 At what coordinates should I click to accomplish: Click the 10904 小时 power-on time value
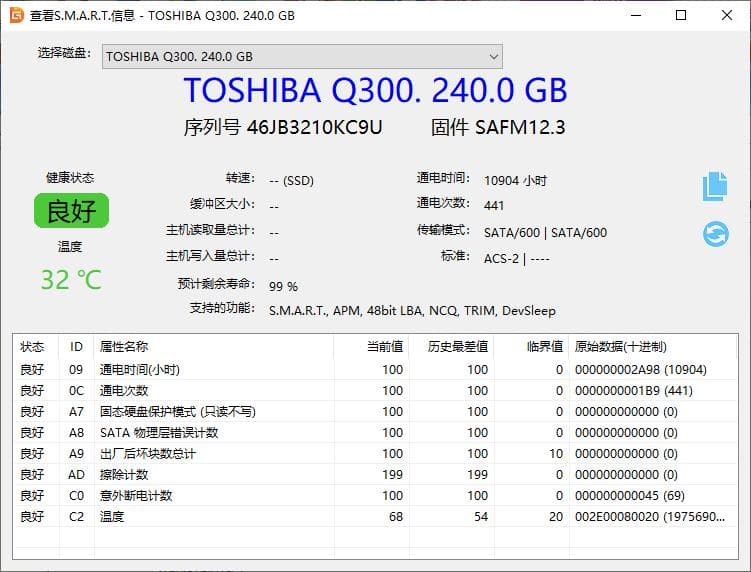pos(515,181)
